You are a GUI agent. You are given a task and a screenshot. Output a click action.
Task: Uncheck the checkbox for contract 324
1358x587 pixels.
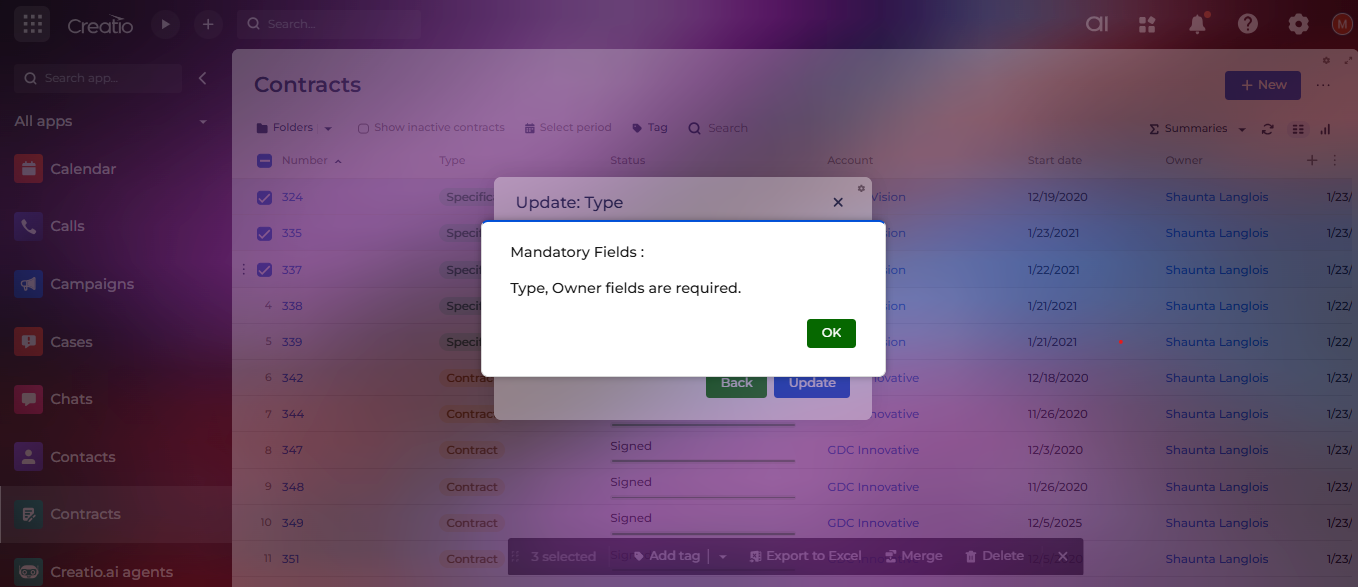pyautogui.click(x=264, y=198)
